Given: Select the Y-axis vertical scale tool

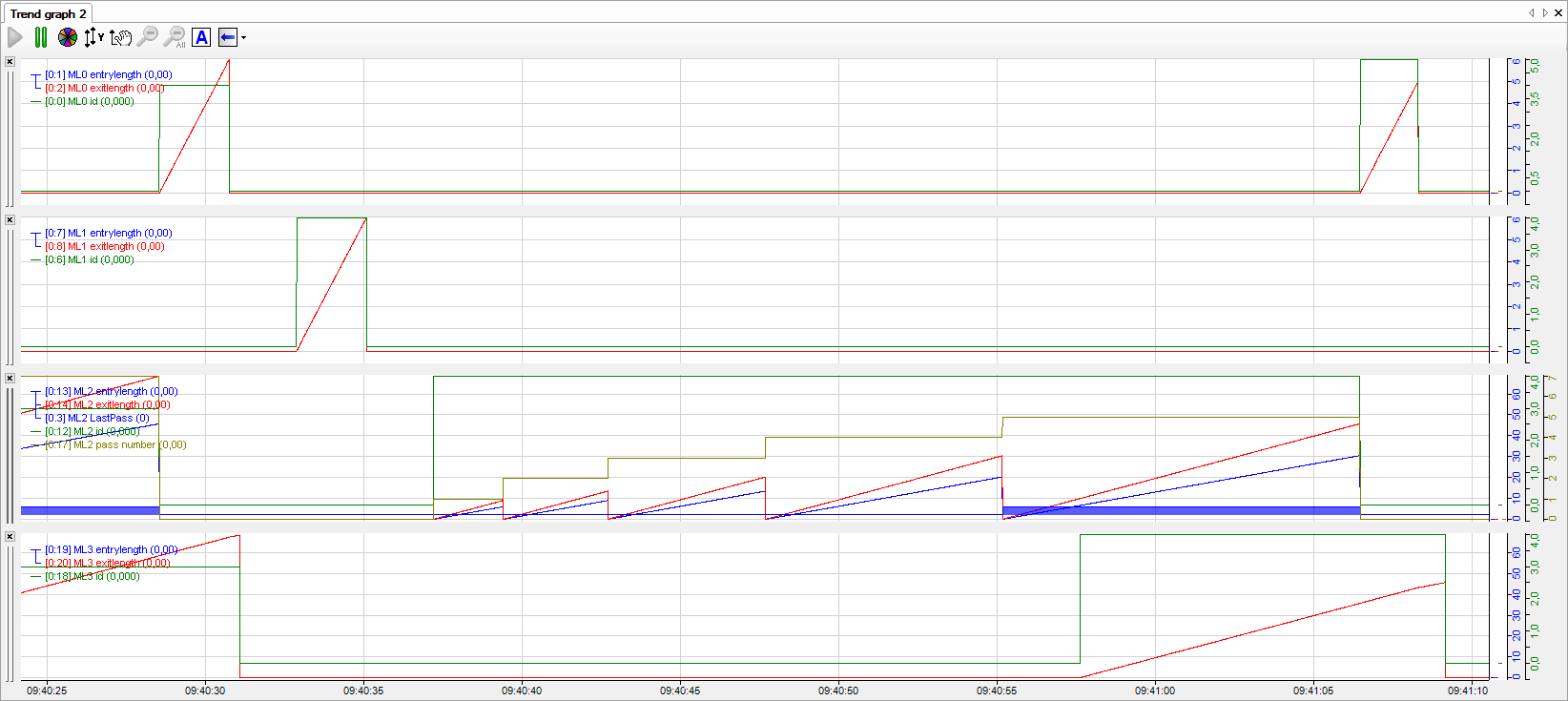Looking at the screenshot, I should pyautogui.click(x=93, y=37).
